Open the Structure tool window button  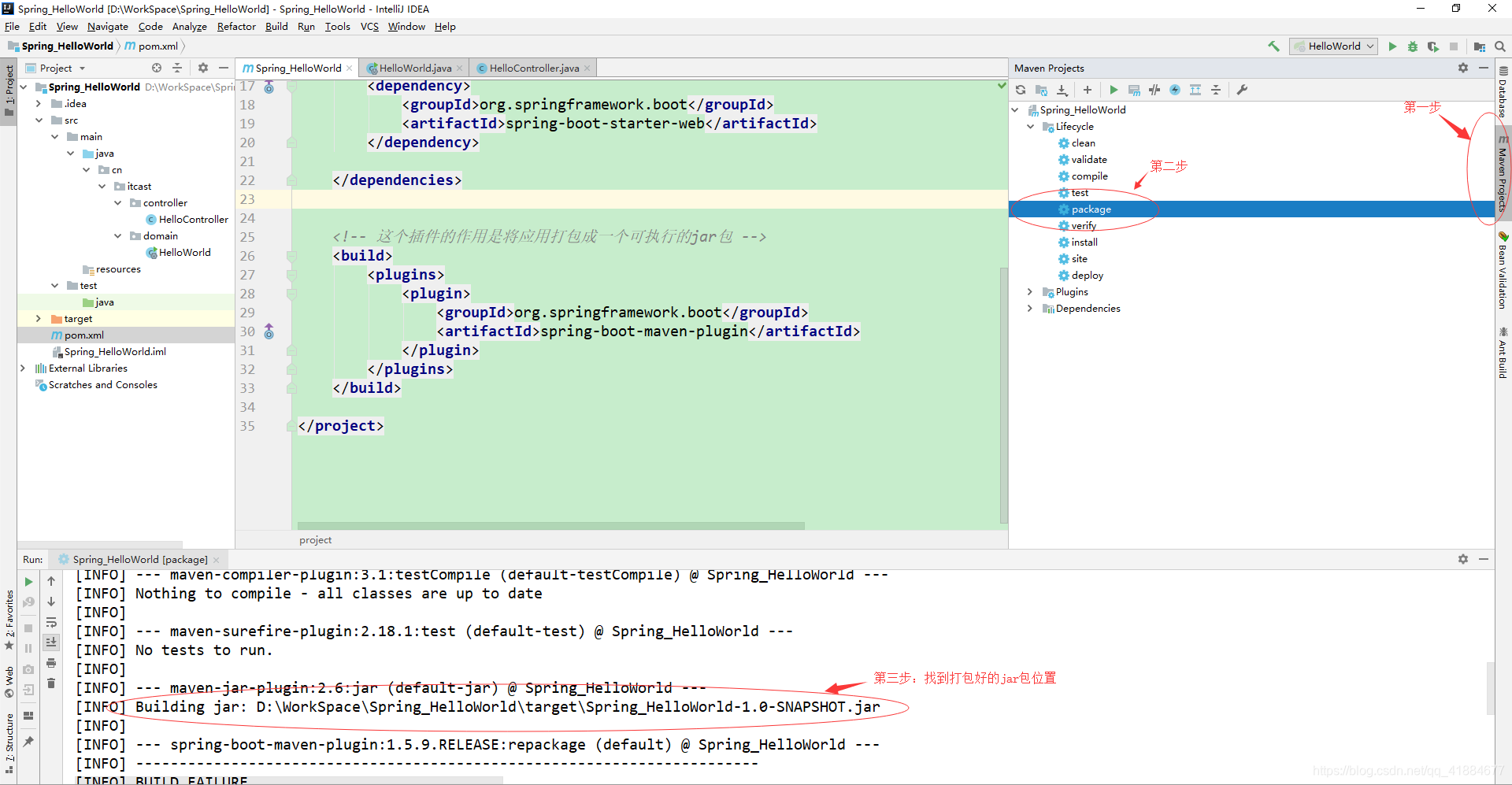click(9, 743)
